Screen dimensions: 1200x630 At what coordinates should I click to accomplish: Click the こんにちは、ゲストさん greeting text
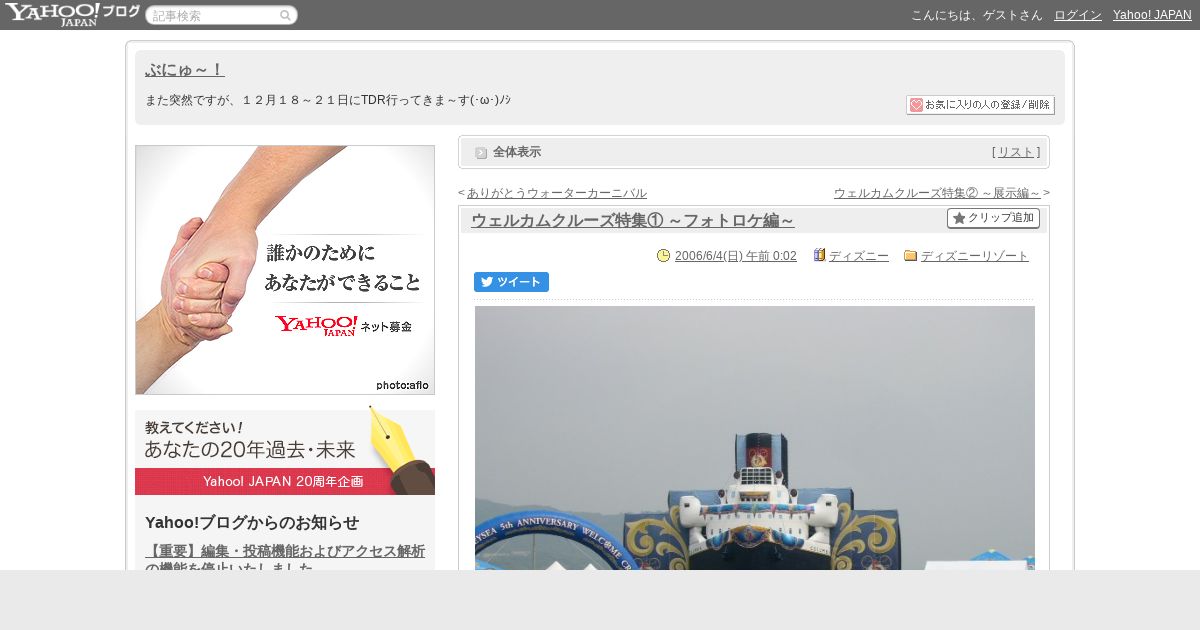coord(977,15)
